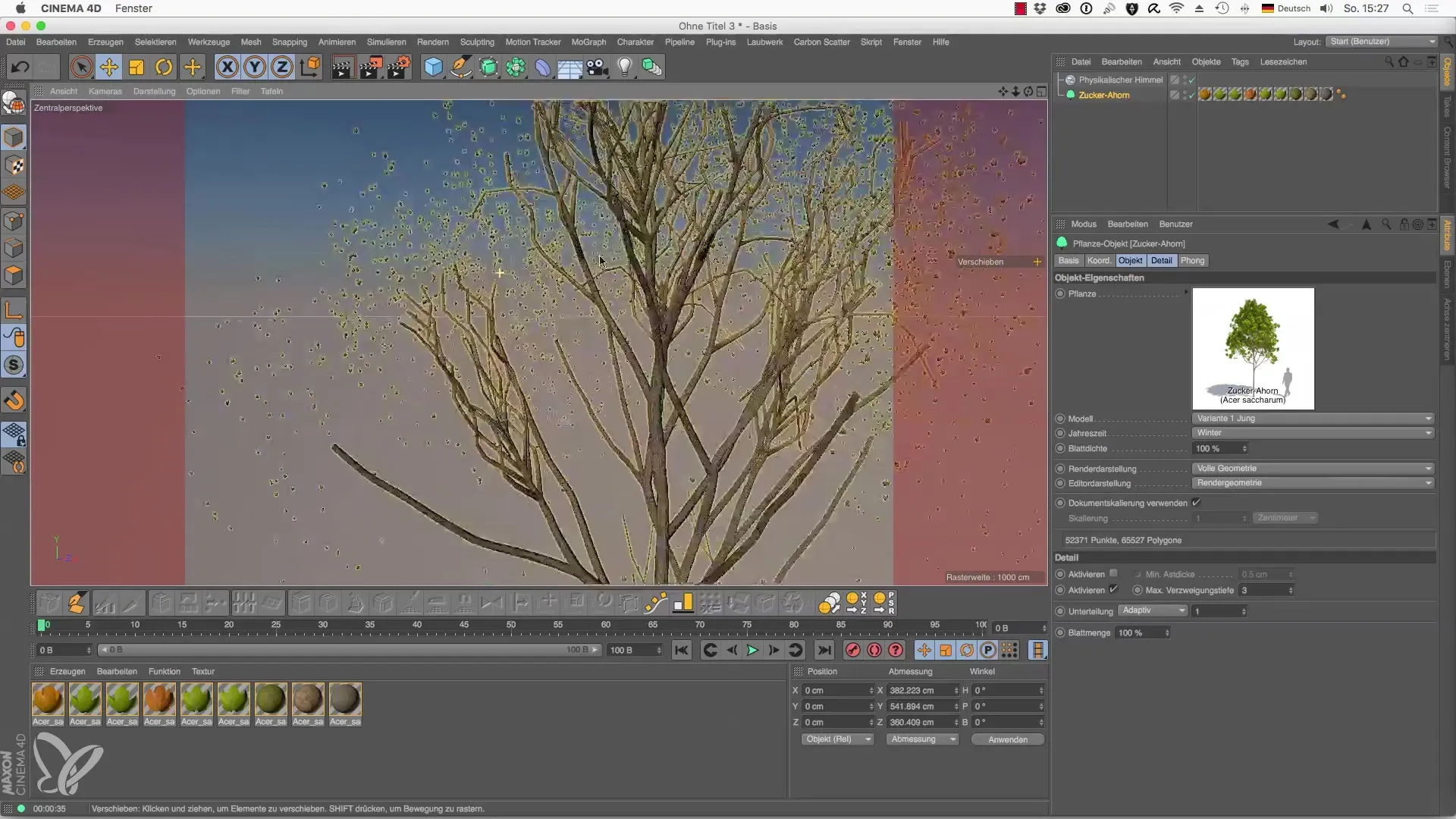1456x819 pixels.
Task: Click the macOS Wi-Fi status icon
Action: point(1177,8)
